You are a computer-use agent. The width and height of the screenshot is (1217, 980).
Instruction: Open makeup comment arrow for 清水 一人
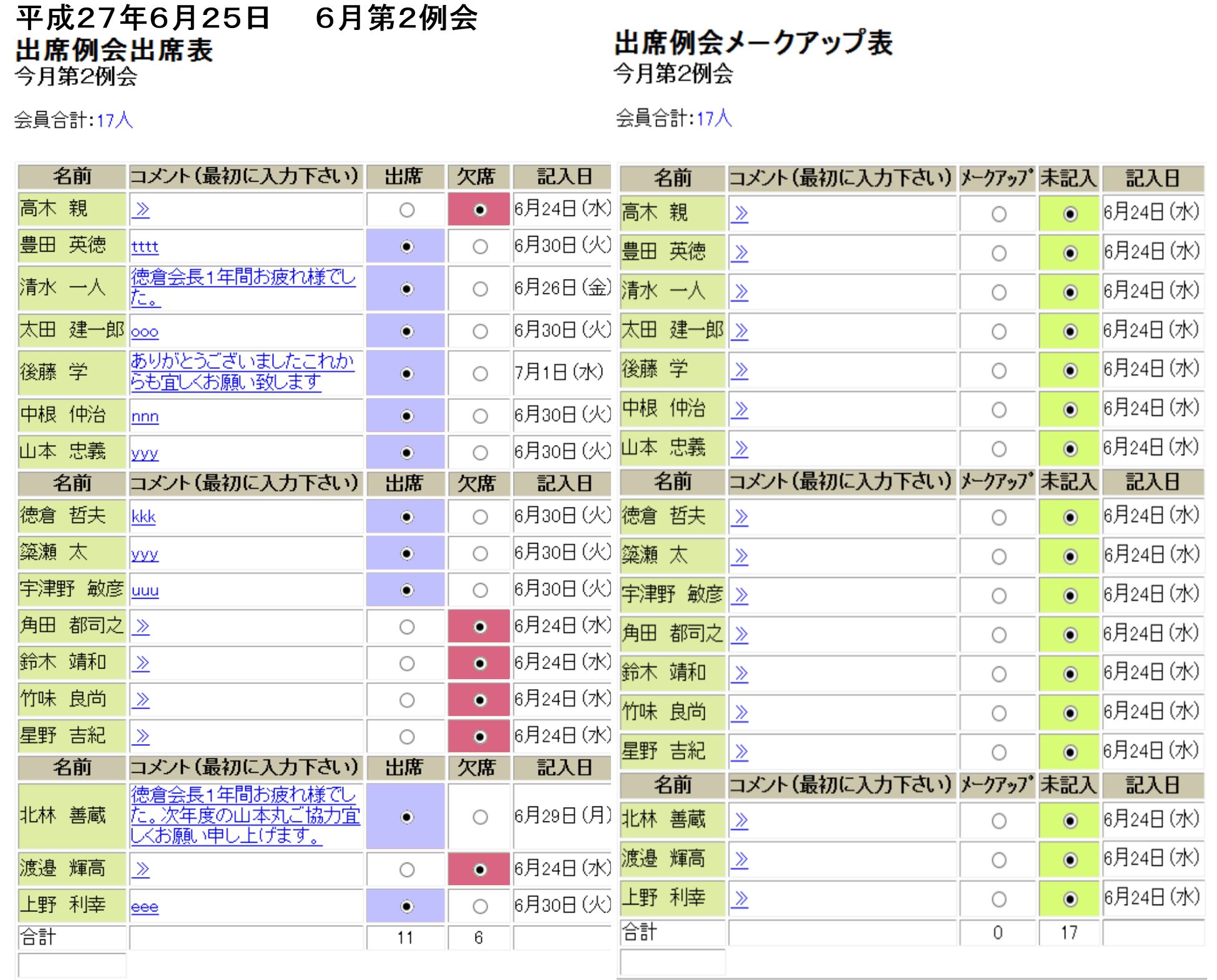tap(740, 292)
